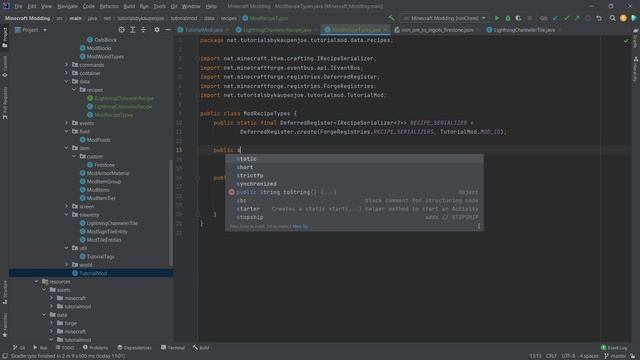This screenshot has height=360, width=640.
Task: Collapse the recipes folder arrow
Action: tap(74, 90)
